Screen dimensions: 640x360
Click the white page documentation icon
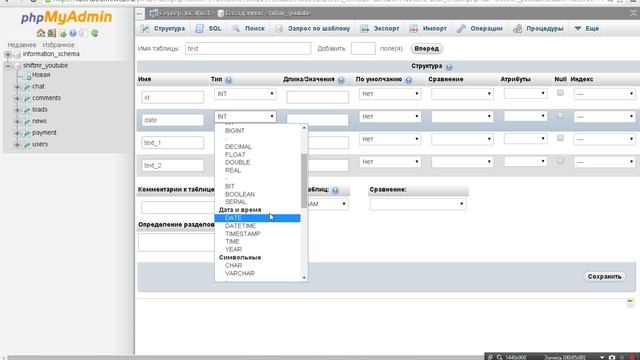coord(84,33)
